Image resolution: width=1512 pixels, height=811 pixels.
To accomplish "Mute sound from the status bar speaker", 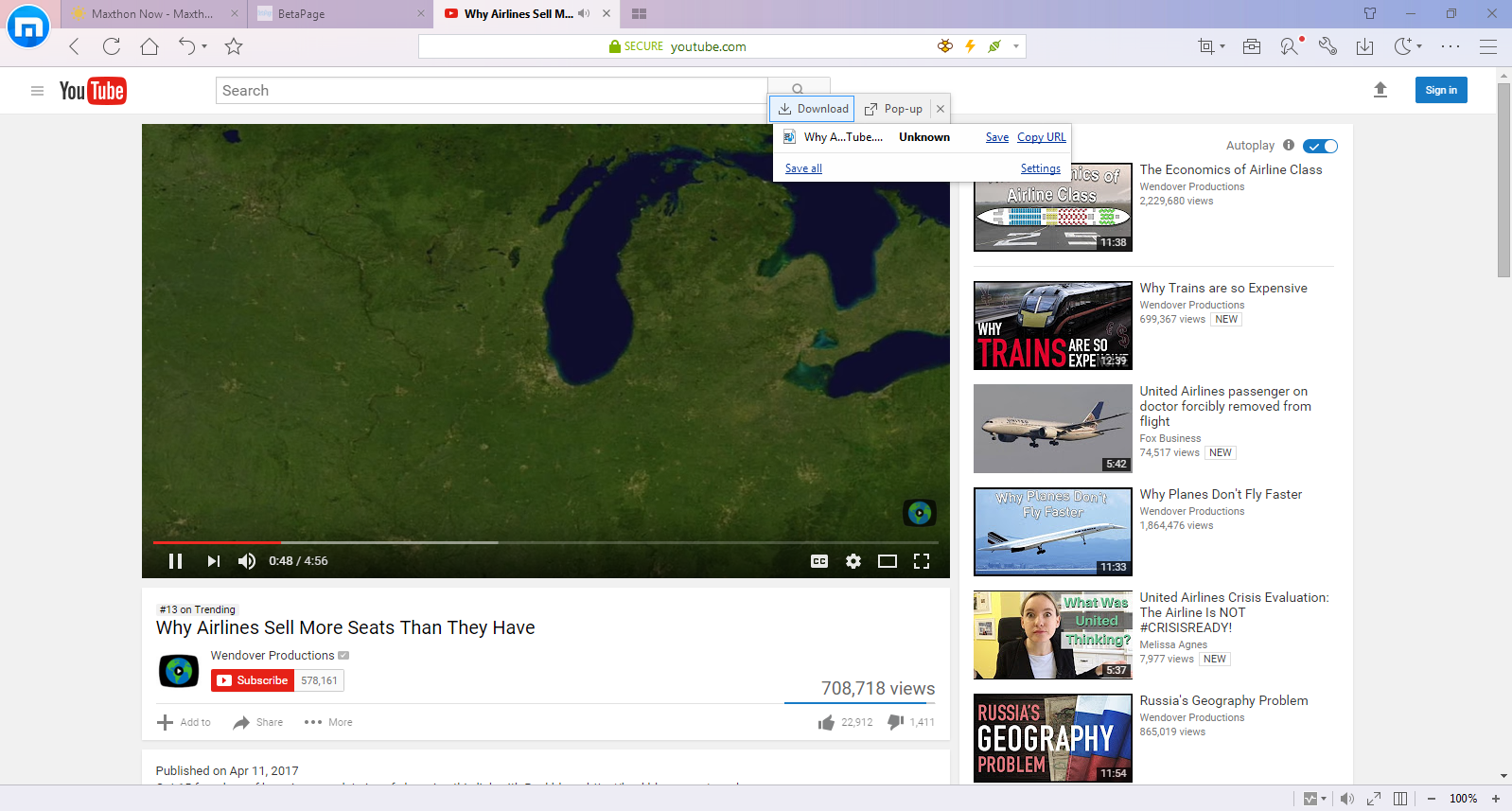I will point(1347,799).
